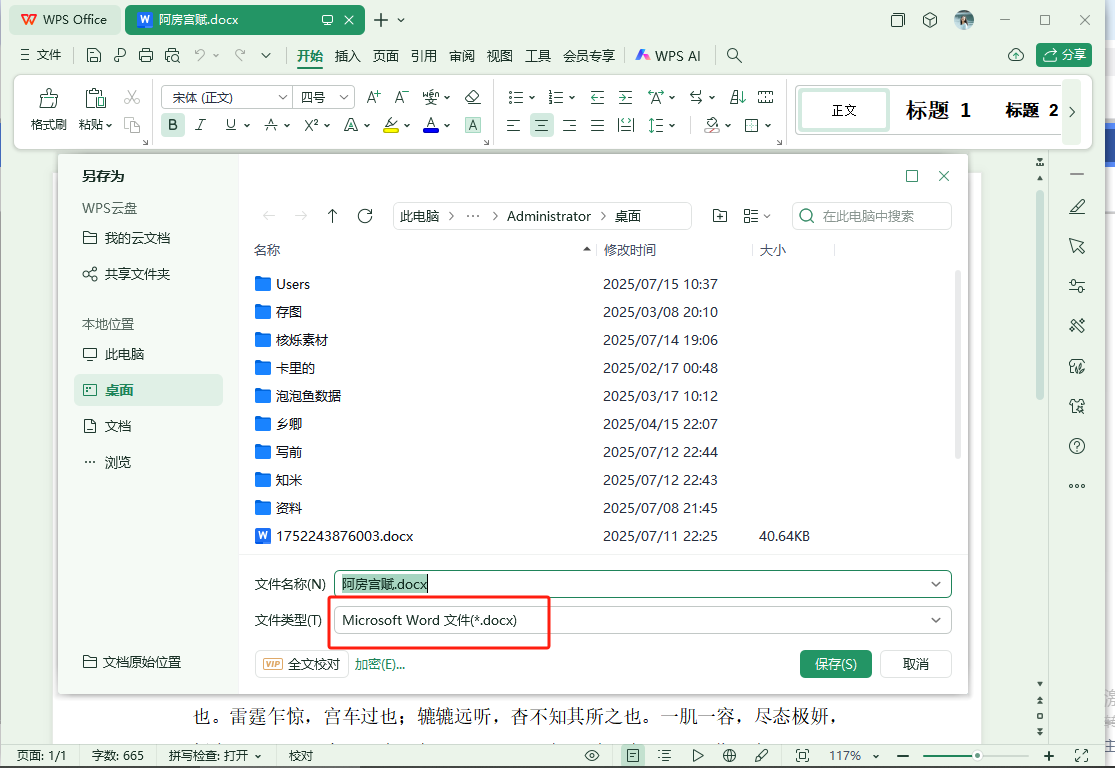Image resolution: width=1115 pixels, height=768 pixels.
Task: Expand the file name dropdown
Action: (936, 583)
